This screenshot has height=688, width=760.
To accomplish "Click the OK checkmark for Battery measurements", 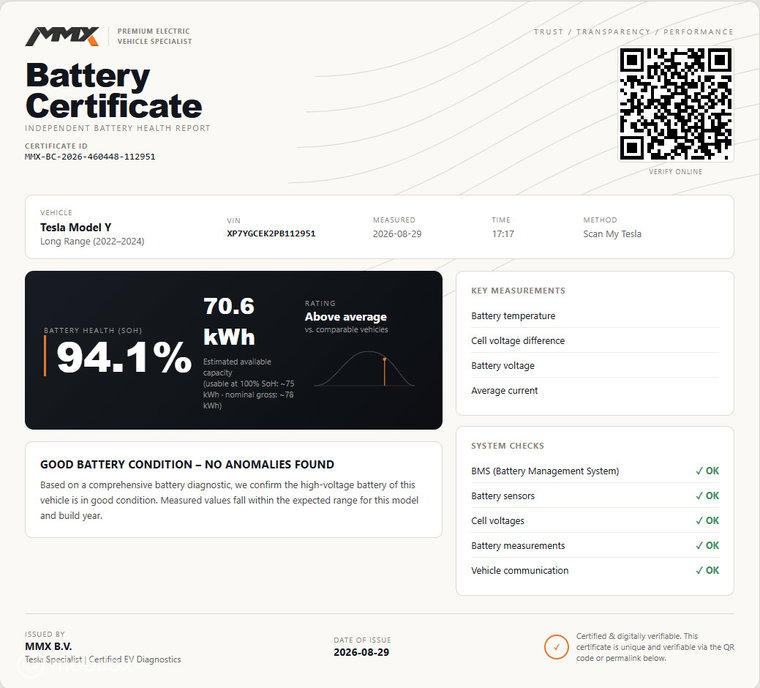I will 707,545.
